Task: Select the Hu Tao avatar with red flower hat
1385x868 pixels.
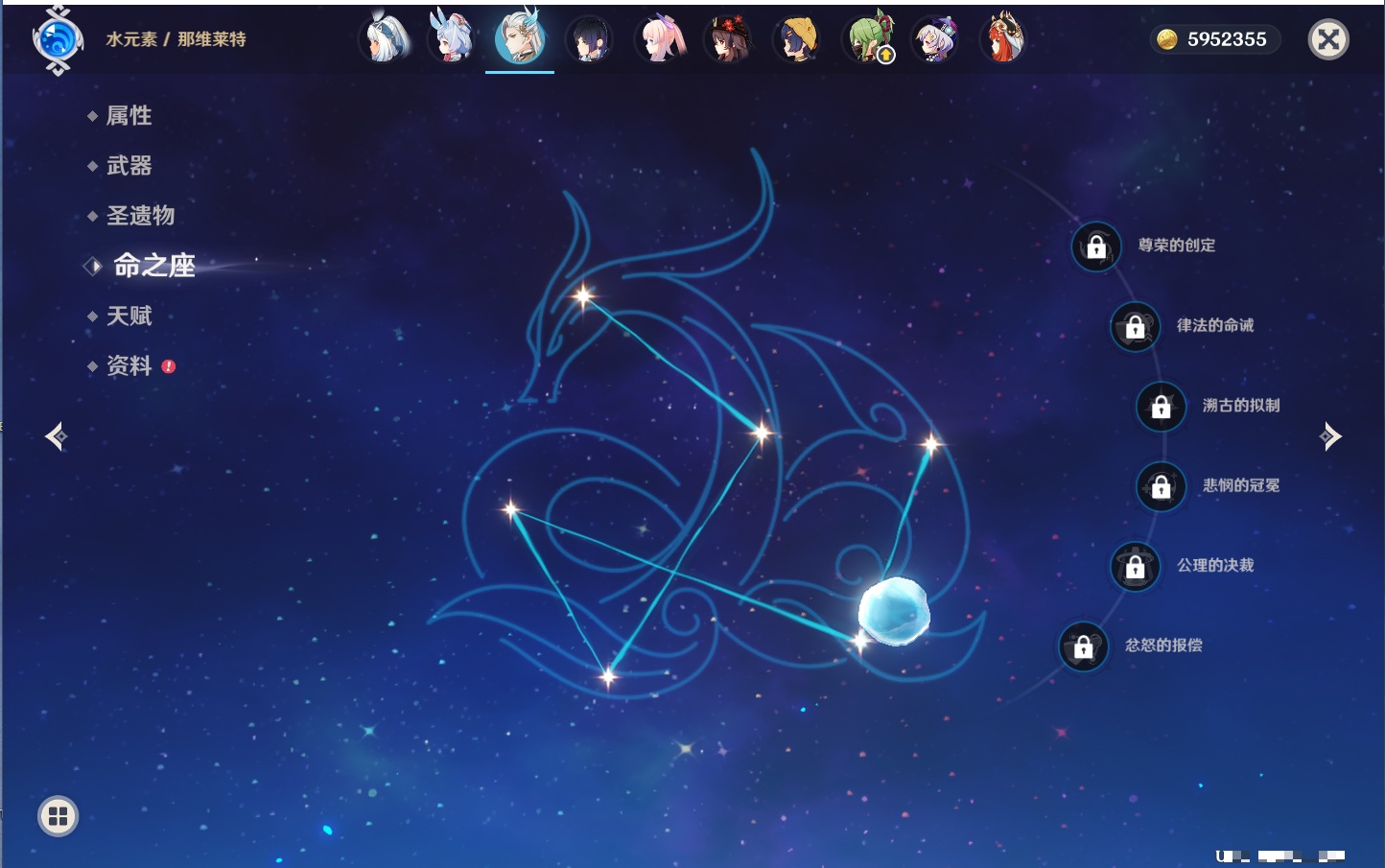Action: coord(729,39)
